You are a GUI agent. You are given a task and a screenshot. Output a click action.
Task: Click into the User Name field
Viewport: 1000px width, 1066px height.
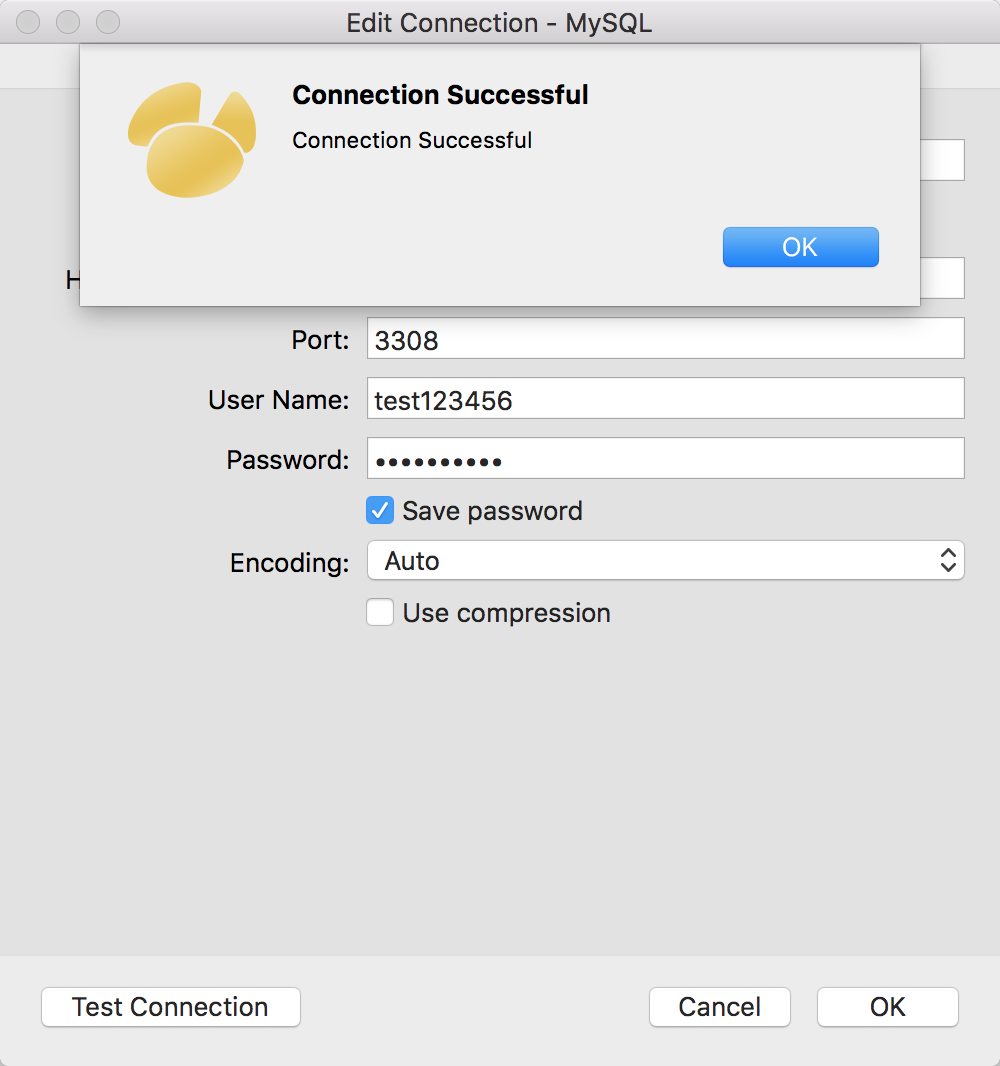(x=665, y=399)
